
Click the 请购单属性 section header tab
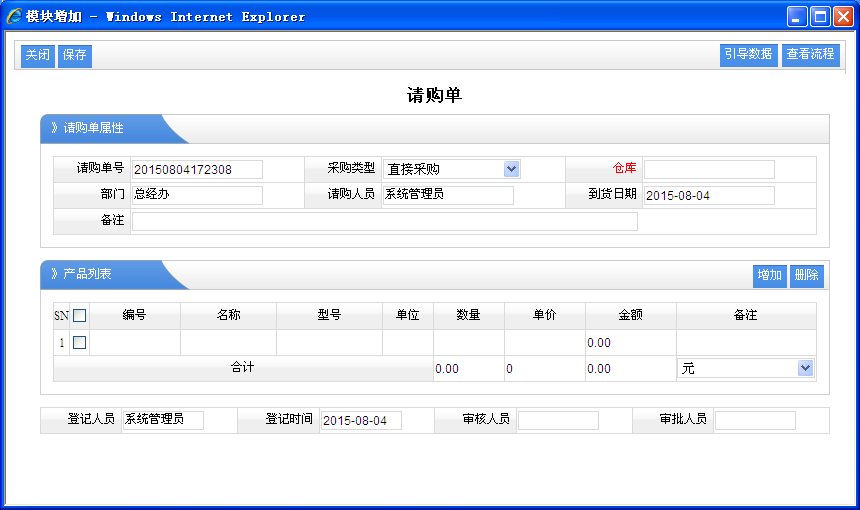[x=95, y=128]
